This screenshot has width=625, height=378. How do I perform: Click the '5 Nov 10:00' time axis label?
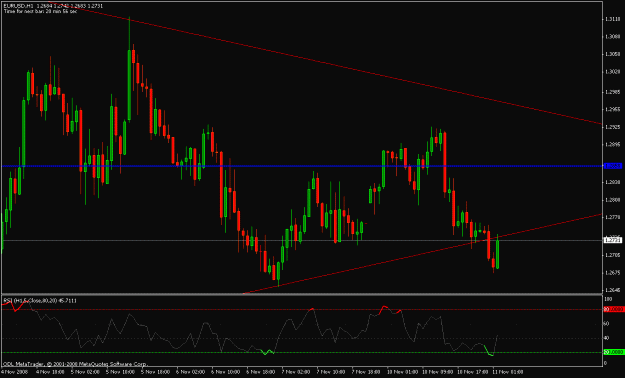tap(120, 372)
